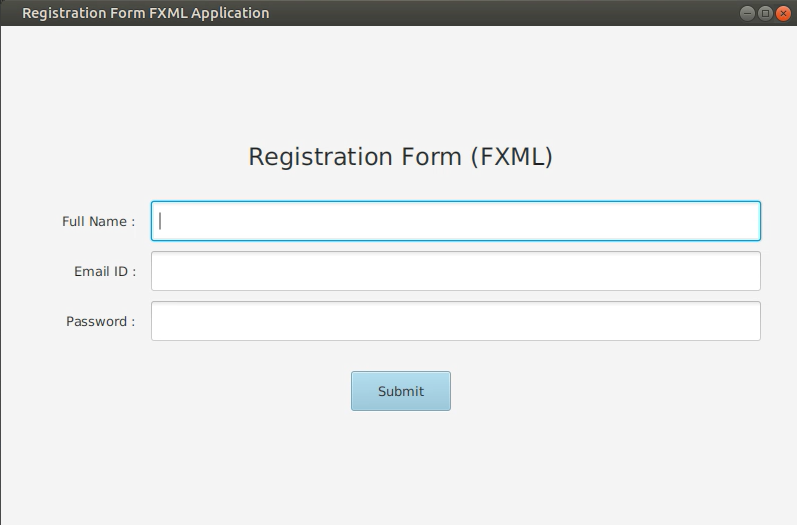
Task: Click the word "Registration" in the form heading
Action: (x=320, y=157)
